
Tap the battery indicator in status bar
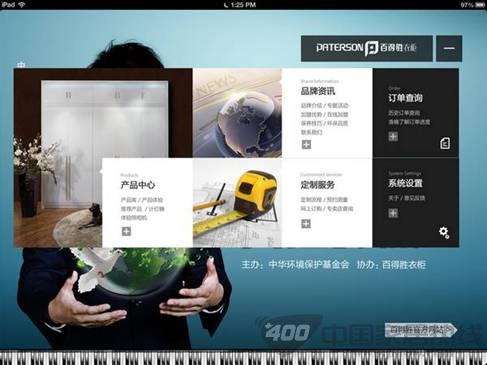pos(480,5)
